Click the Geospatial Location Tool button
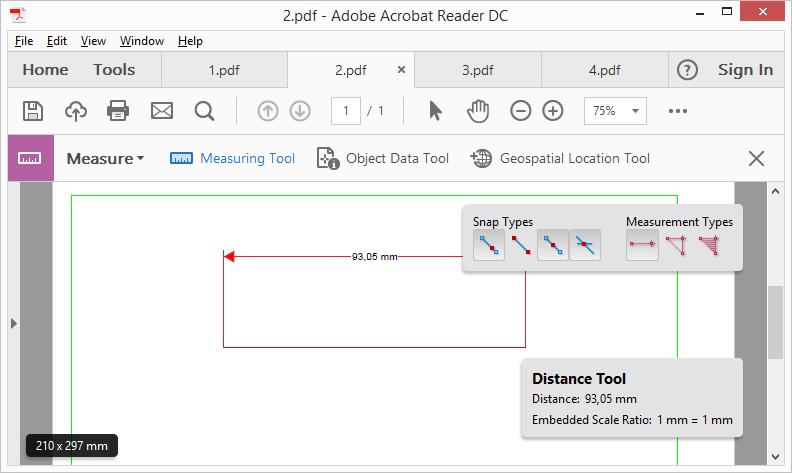This screenshot has height=473, width=792. 560,159
